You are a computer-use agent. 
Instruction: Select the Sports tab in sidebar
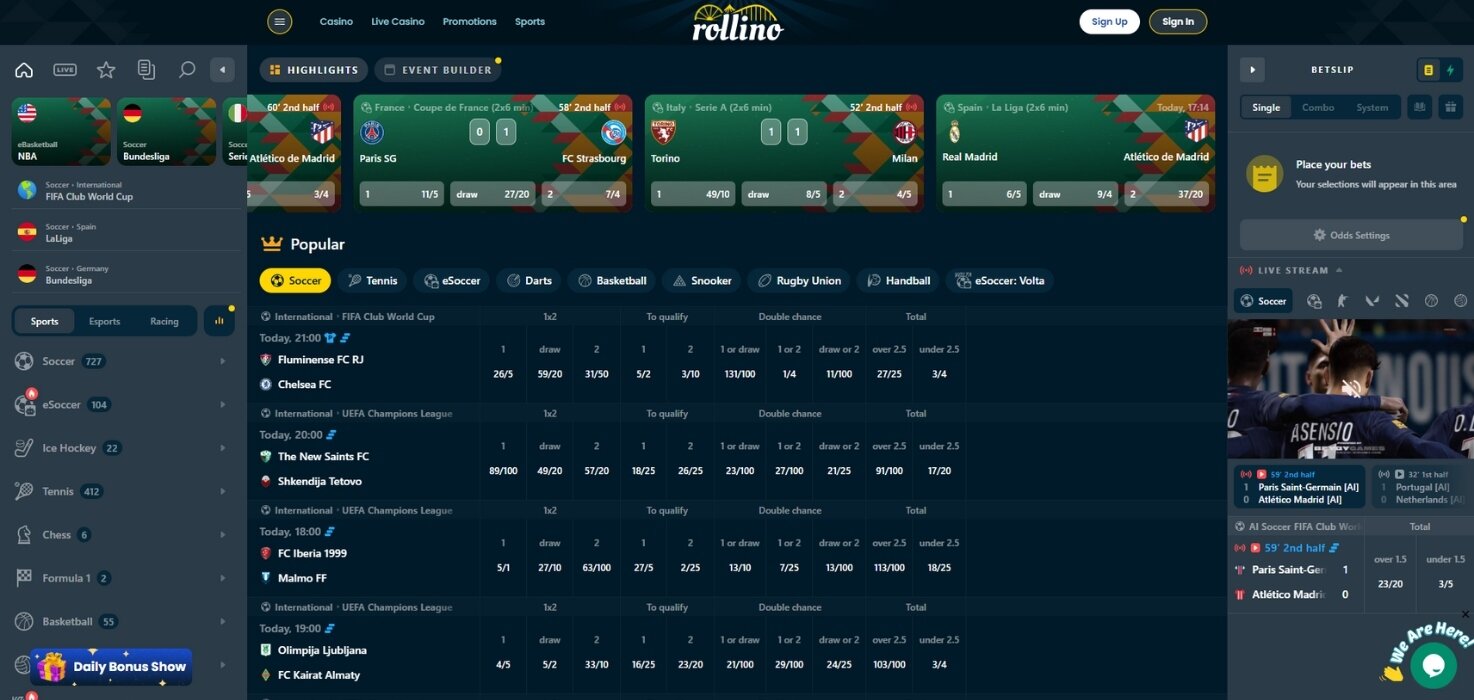[x=45, y=321]
